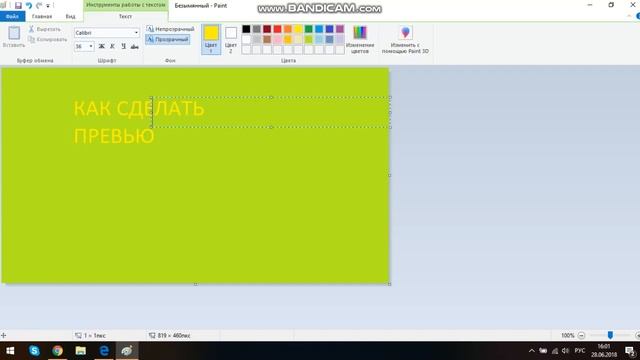Click the 100% zoom level text
The image size is (640, 360).
(x=567, y=336)
